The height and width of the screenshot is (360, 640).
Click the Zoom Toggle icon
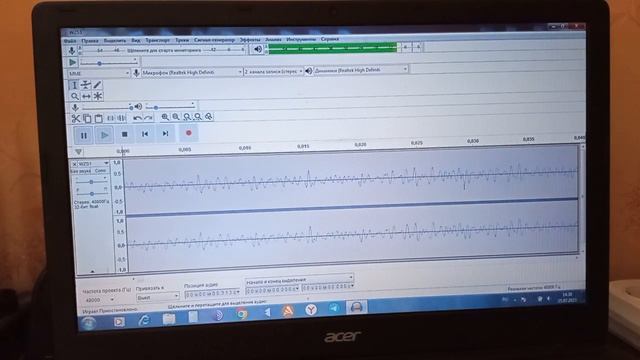[x=209, y=117]
